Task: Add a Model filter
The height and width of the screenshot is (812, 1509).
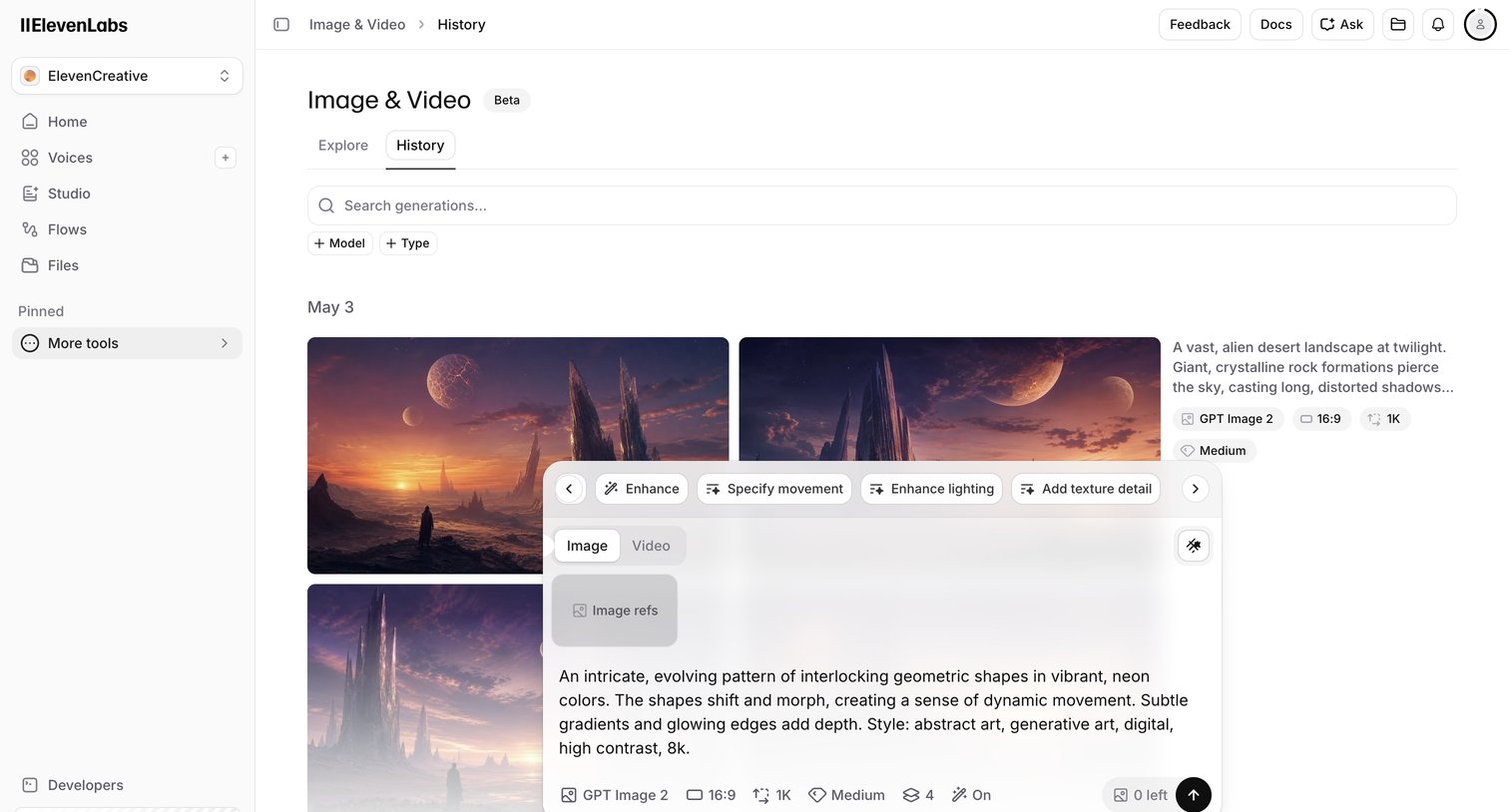Action: click(x=339, y=243)
